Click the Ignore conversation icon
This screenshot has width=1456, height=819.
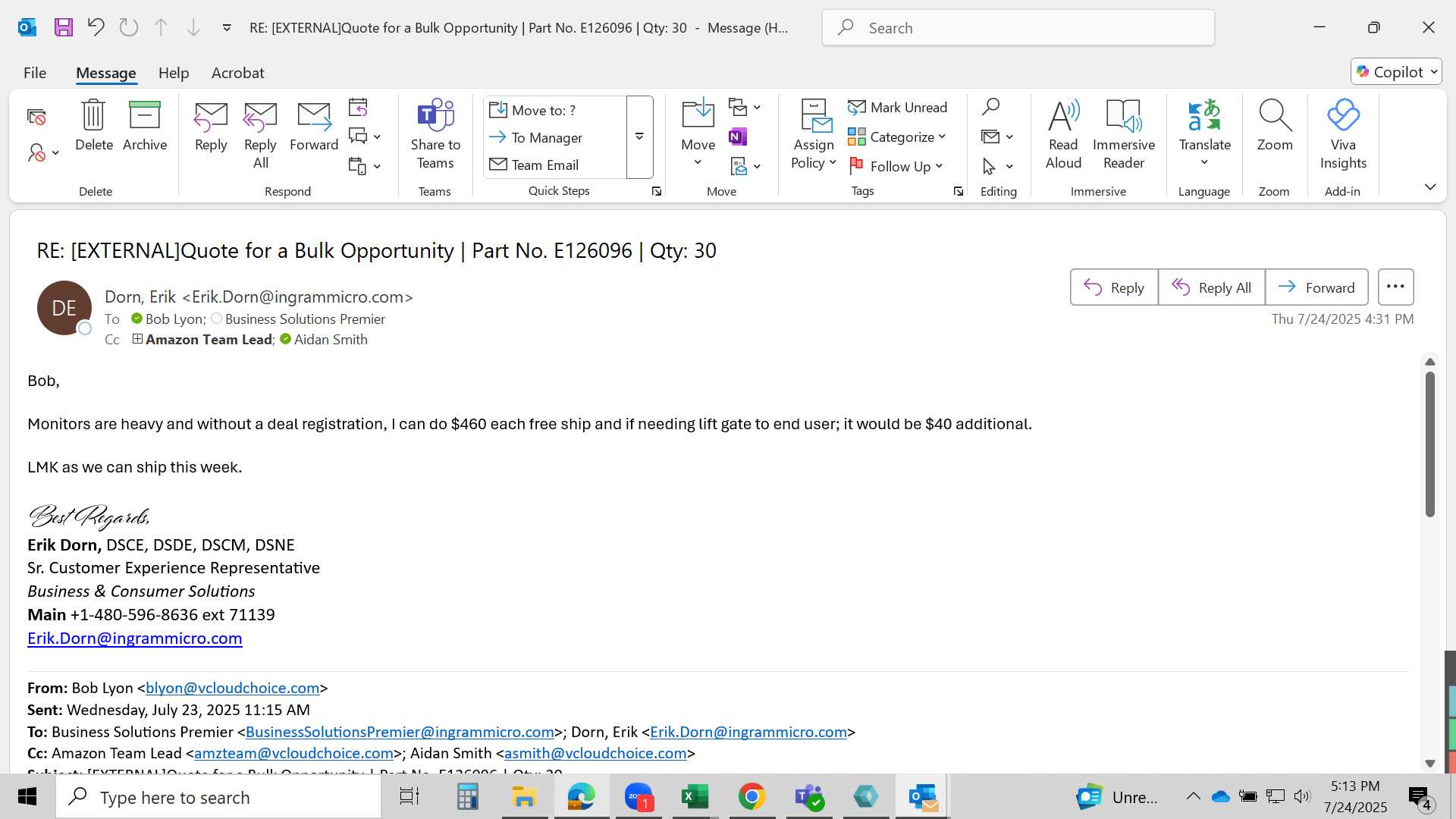pos(36,117)
